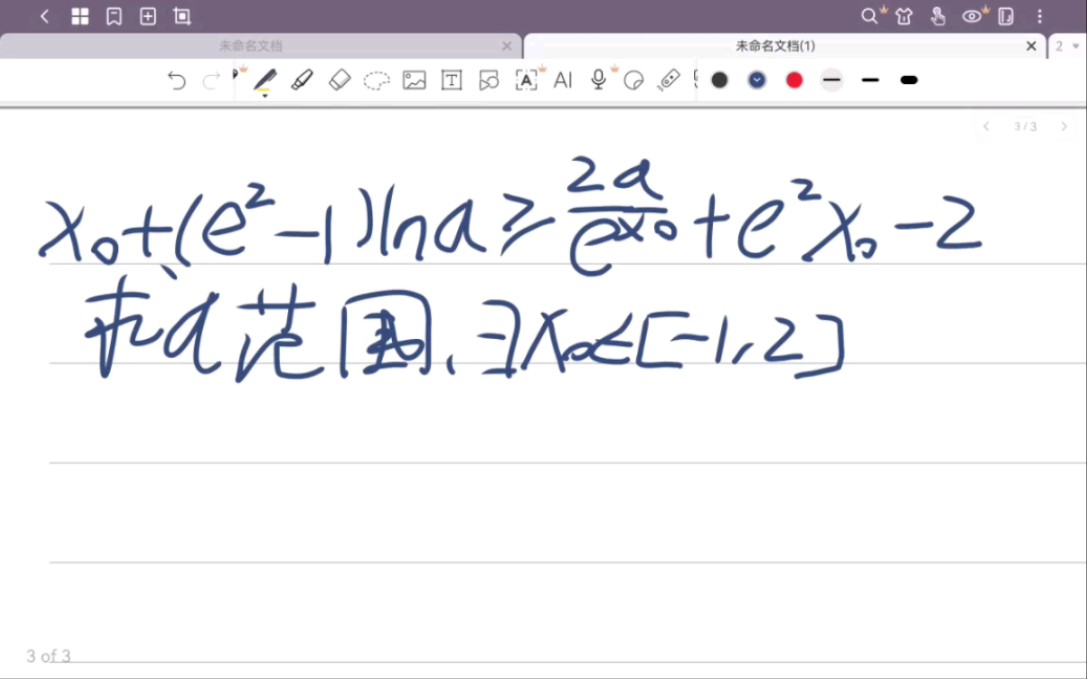This screenshot has height=679, width=1087.
Task: Toggle the shapes recognition tool
Action: point(488,80)
